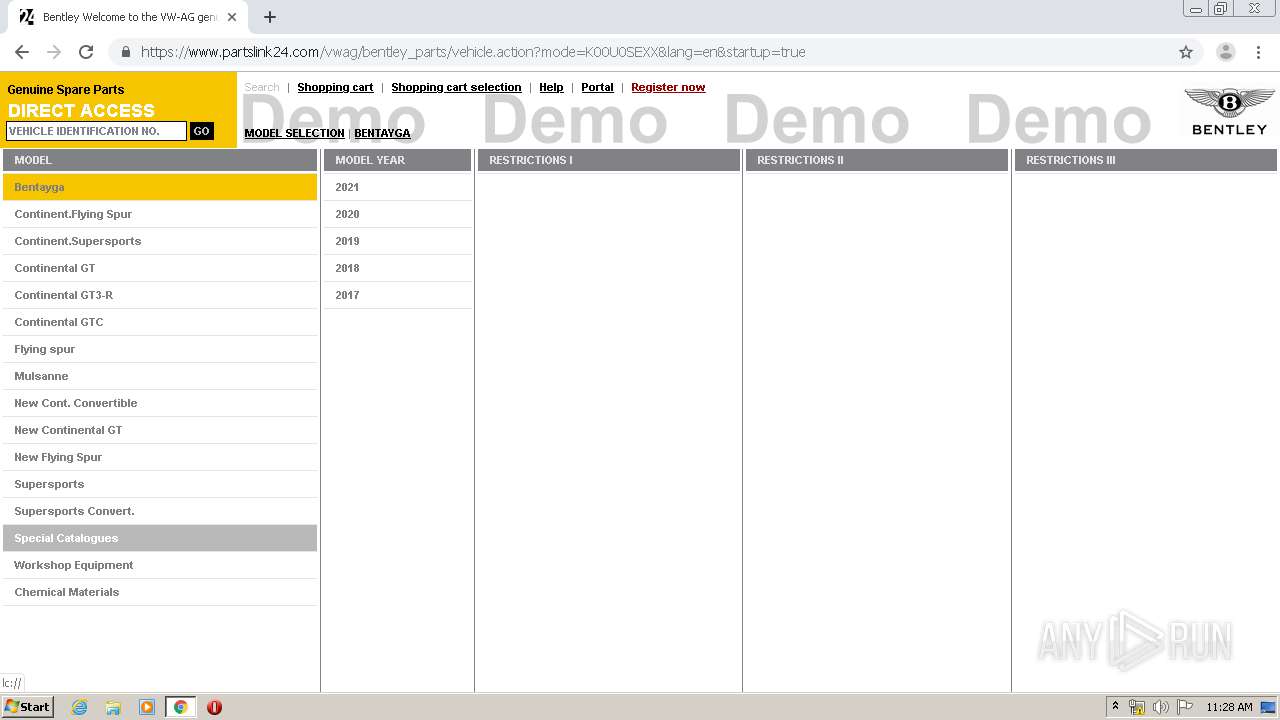The image size is (1280, 720).
Task: Launch Internet Explorer from the taskbar
Action: (x=79, y=707)
